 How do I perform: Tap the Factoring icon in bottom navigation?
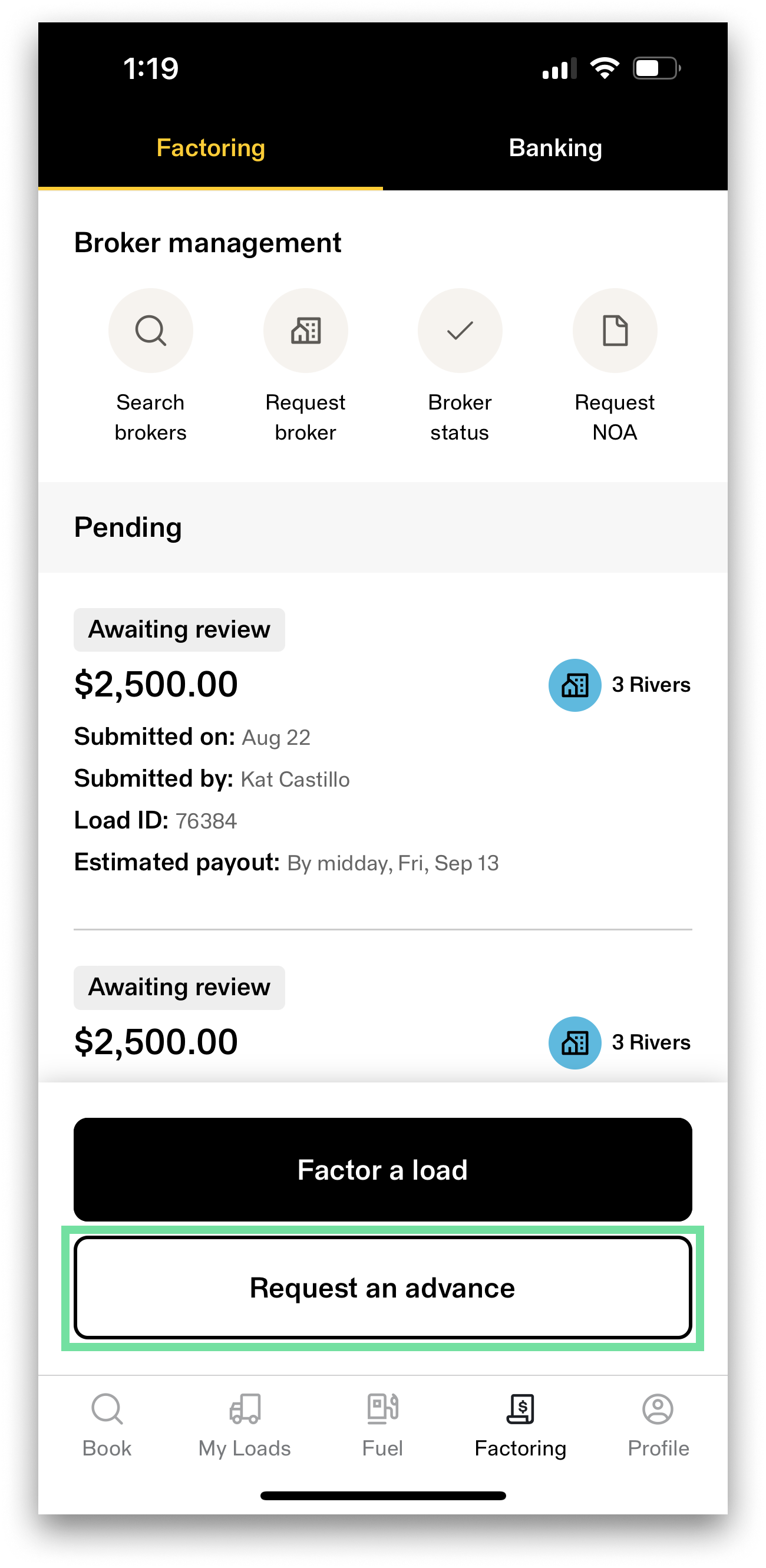(x=521, y=1408)
